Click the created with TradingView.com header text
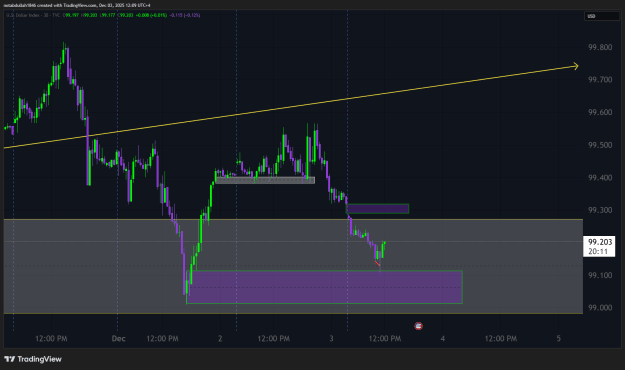This screenshot has width=625, height=370. pyautogui.click(x=77, y=5)
